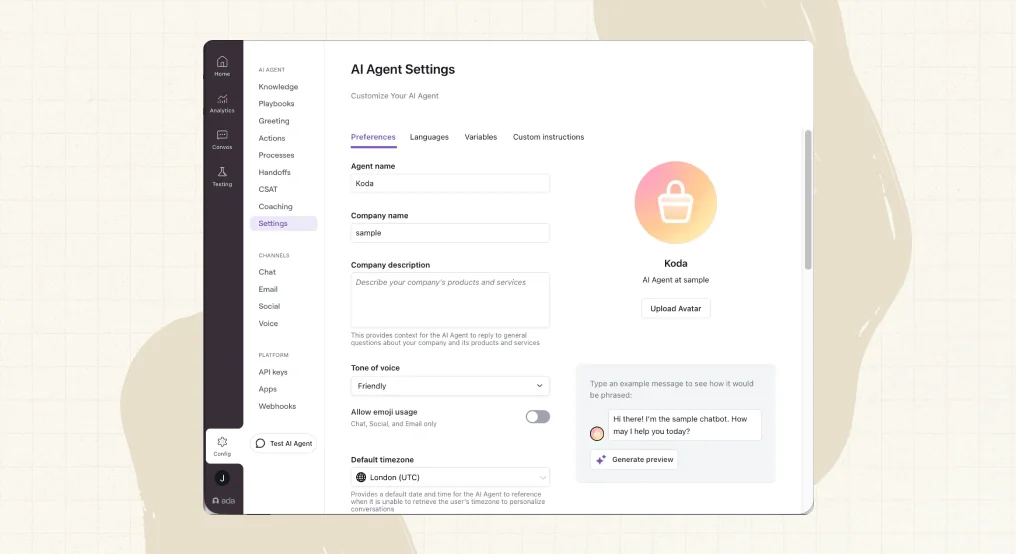The width and height of the screenshot is (1016, 554).
Task: Open Actions in the AI Agent menu
Action: [271, 138]
